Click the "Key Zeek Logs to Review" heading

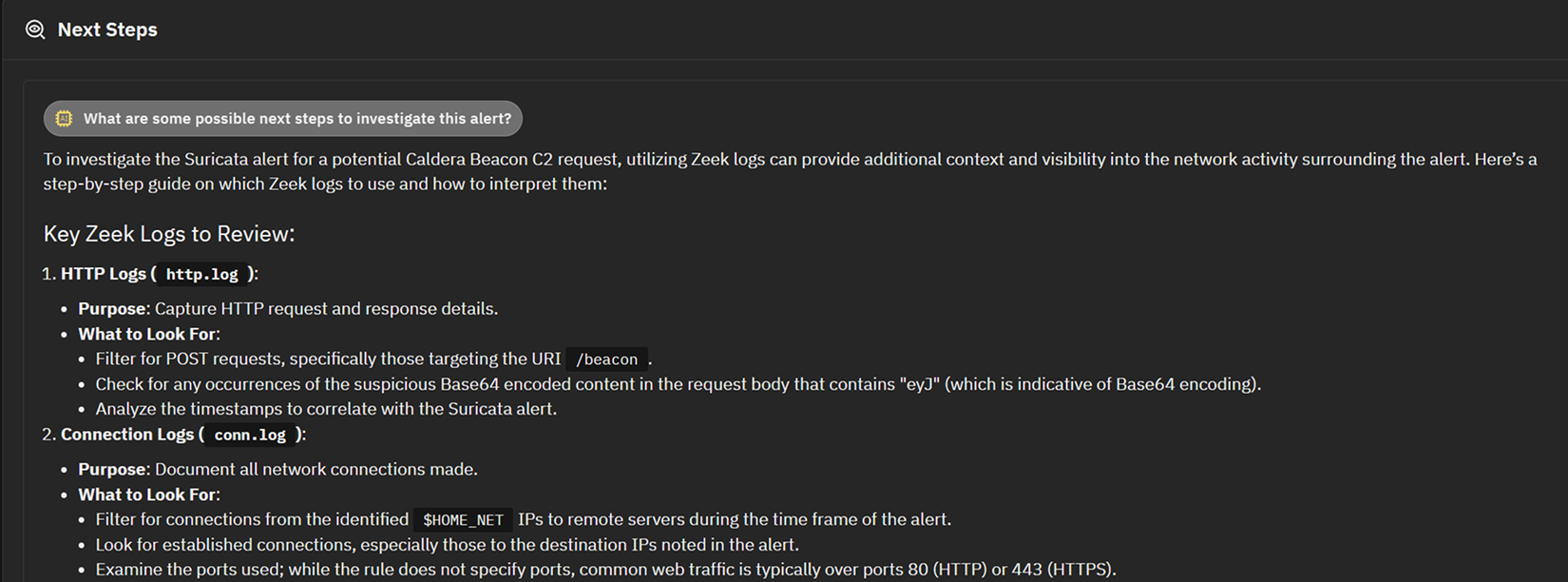169,234
